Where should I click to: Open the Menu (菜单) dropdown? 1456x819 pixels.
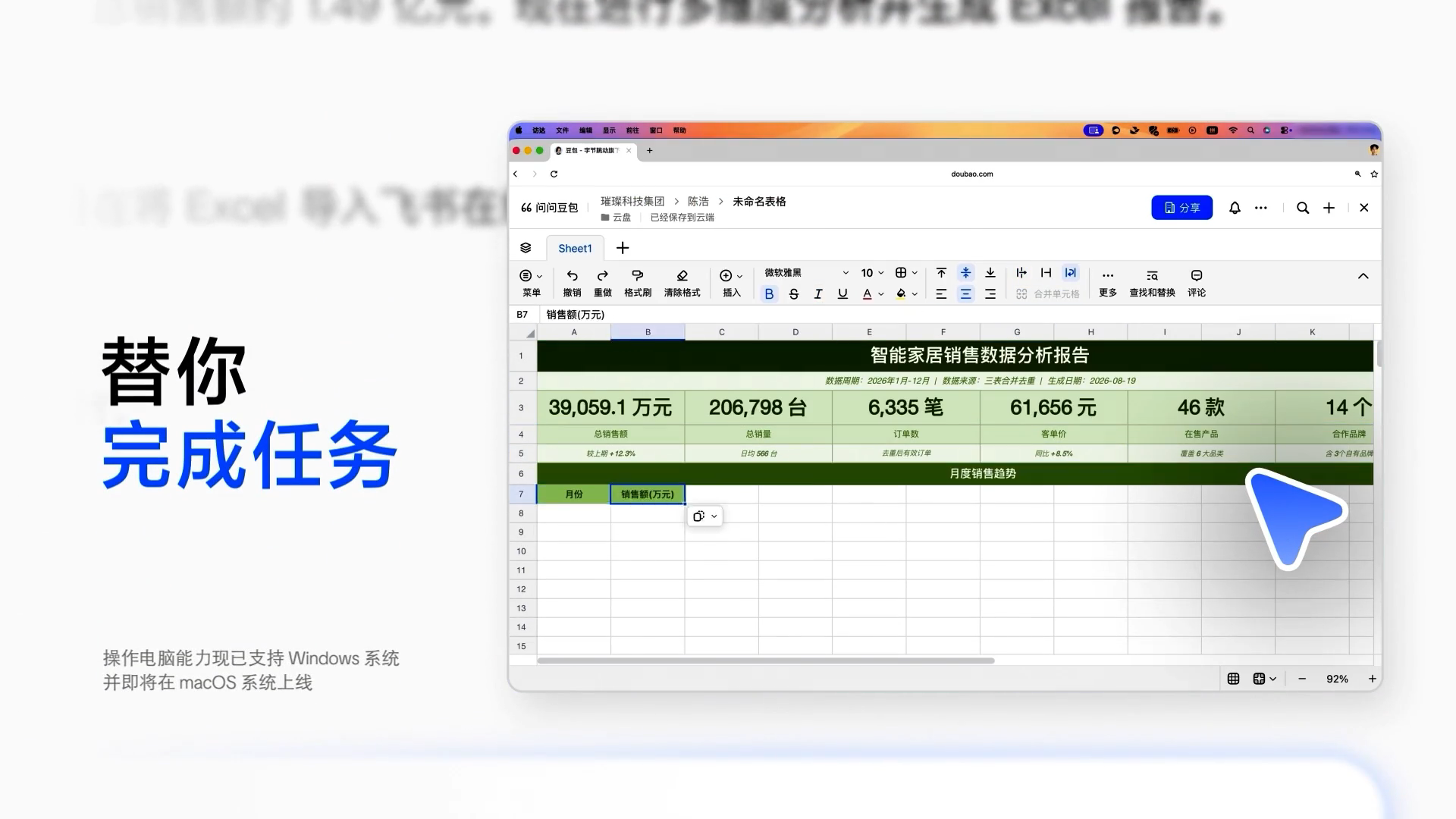(x=531, y=282)
